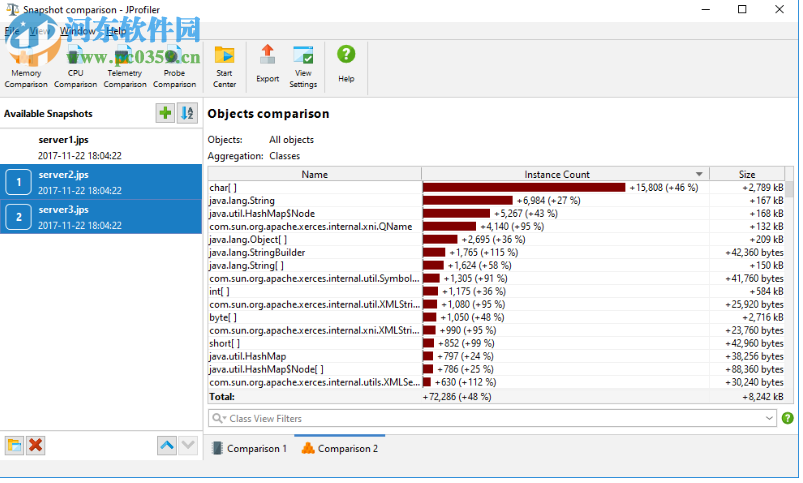Click the All objects value
This screenshot has height=483, width=803.
tap(291, 139)
